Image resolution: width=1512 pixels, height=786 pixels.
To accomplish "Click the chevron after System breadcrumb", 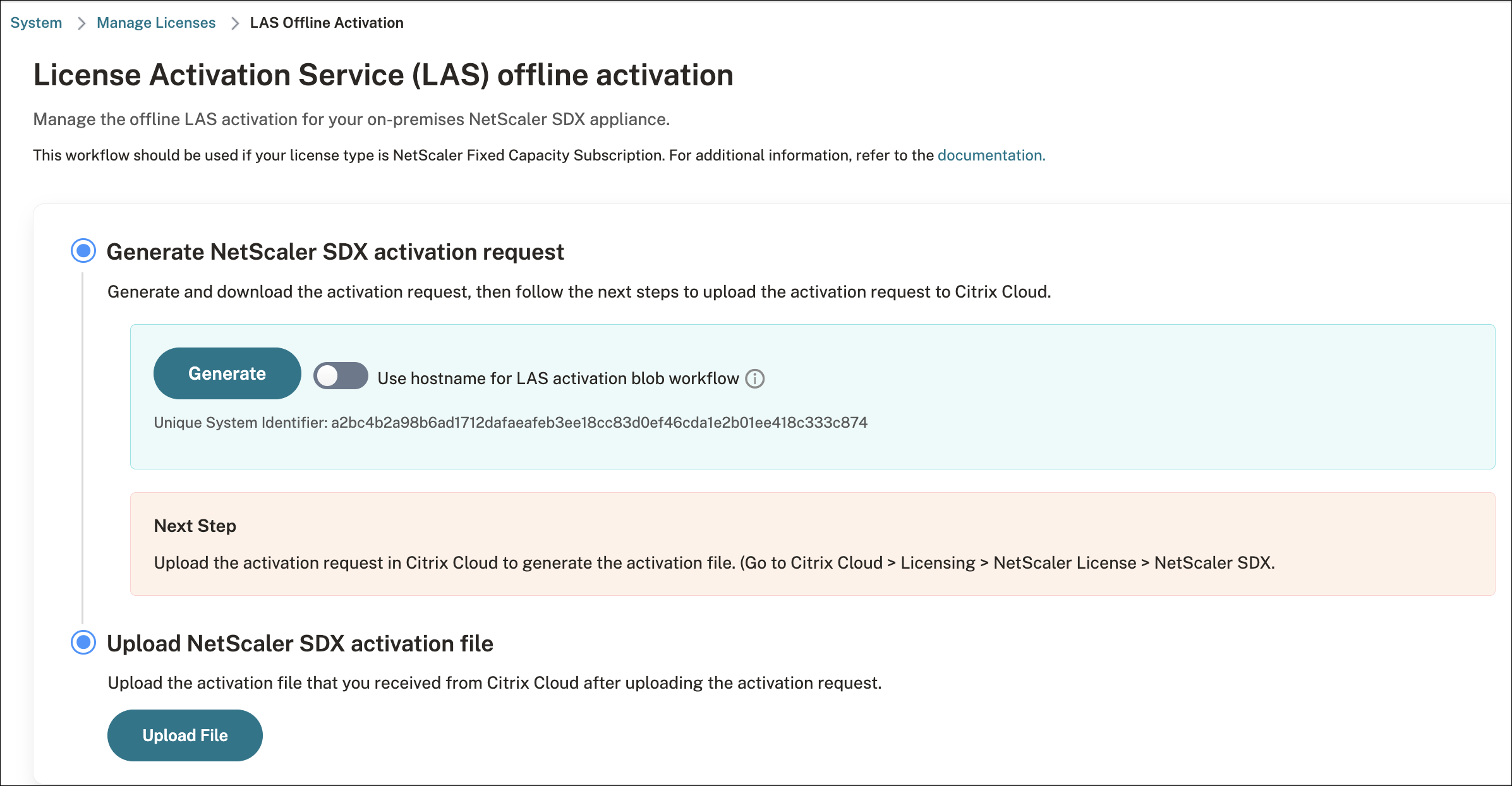I will coord(81,22).
